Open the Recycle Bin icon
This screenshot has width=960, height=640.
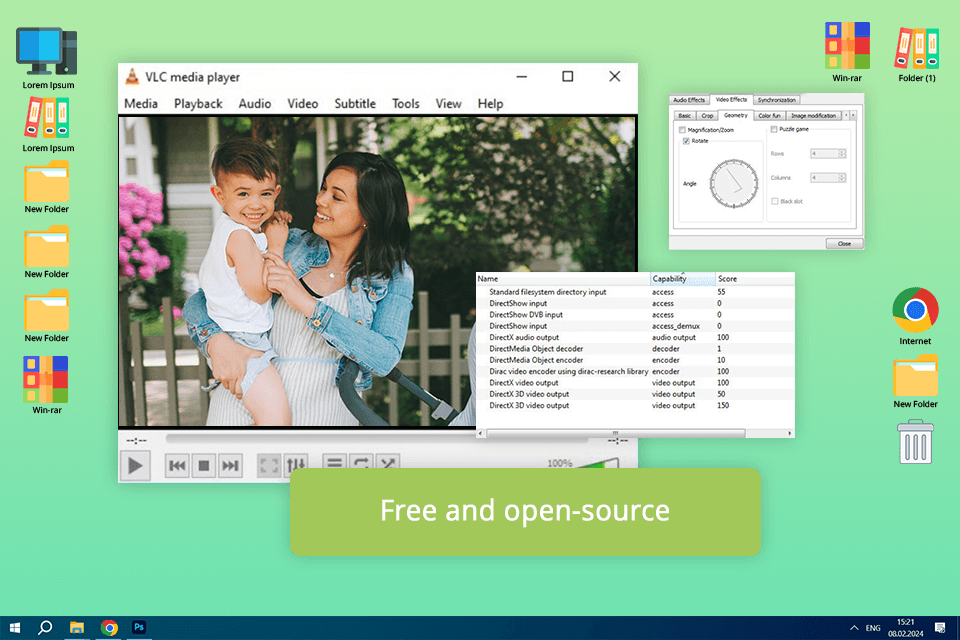point(915,442)
